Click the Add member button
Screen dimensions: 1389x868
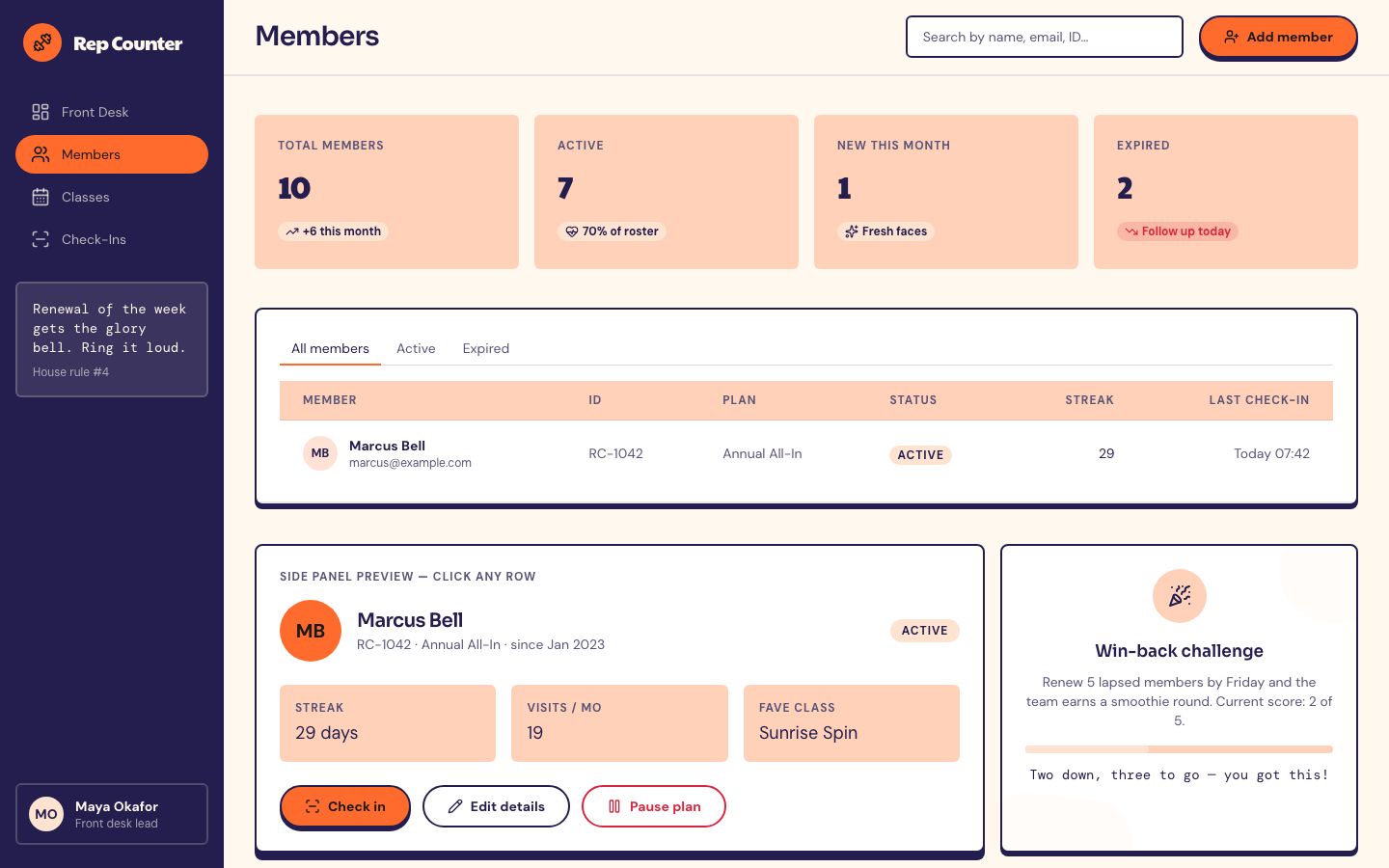1278,37
